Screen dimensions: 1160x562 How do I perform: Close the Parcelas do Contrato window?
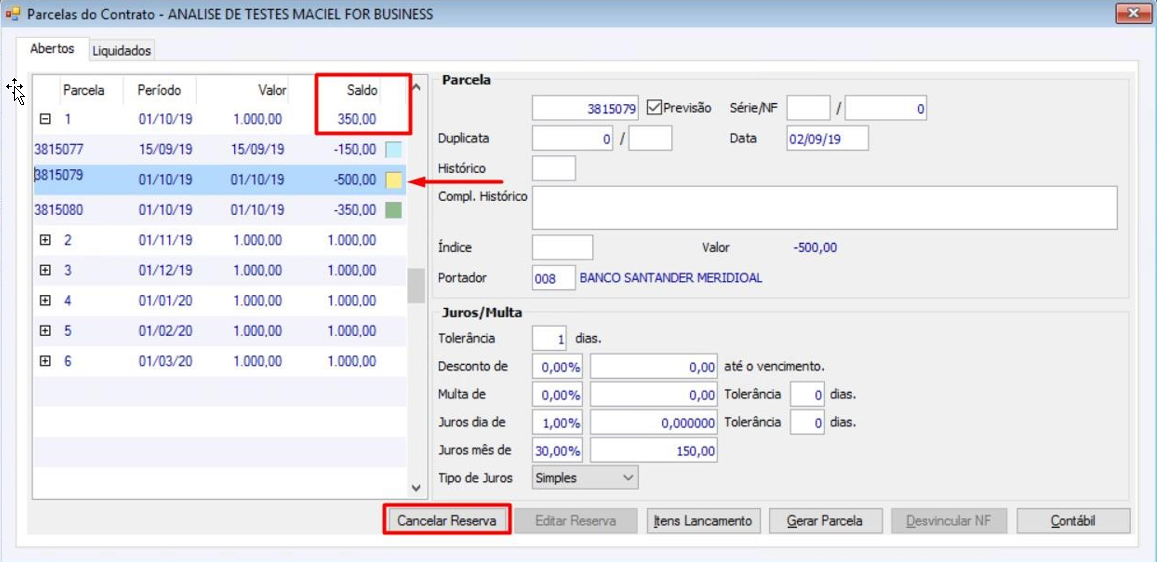coord(1133,13)
